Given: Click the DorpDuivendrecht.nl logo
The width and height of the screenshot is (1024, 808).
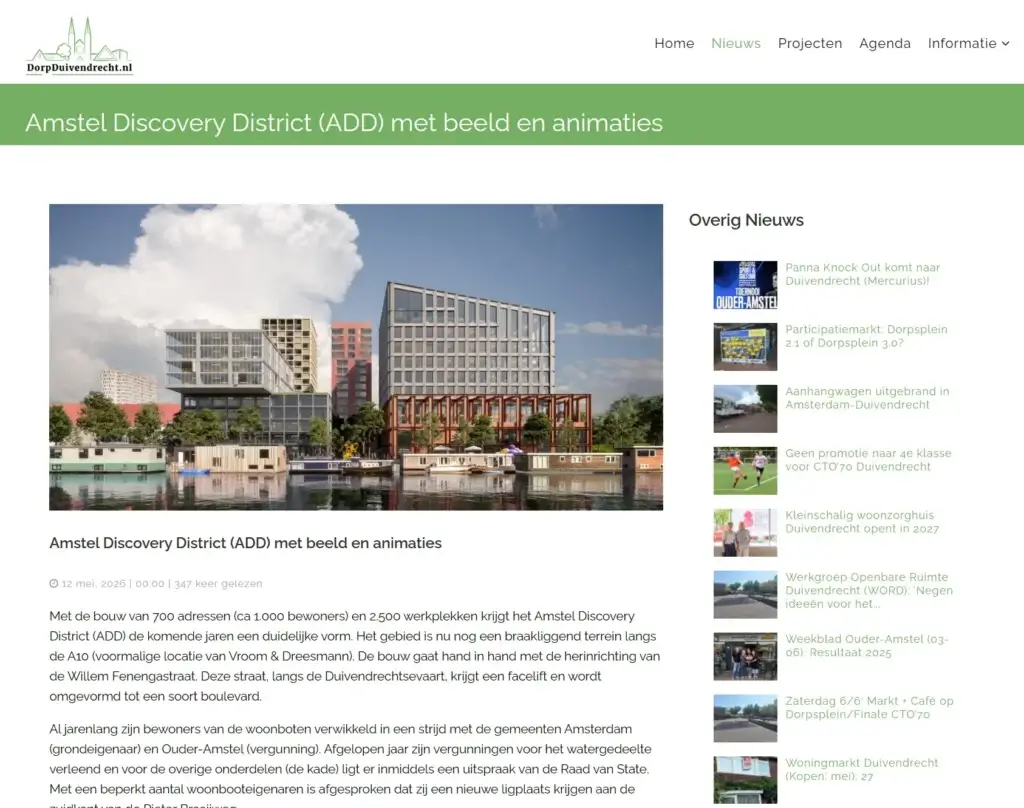Looking at the screenshot, I should (80, 46).
